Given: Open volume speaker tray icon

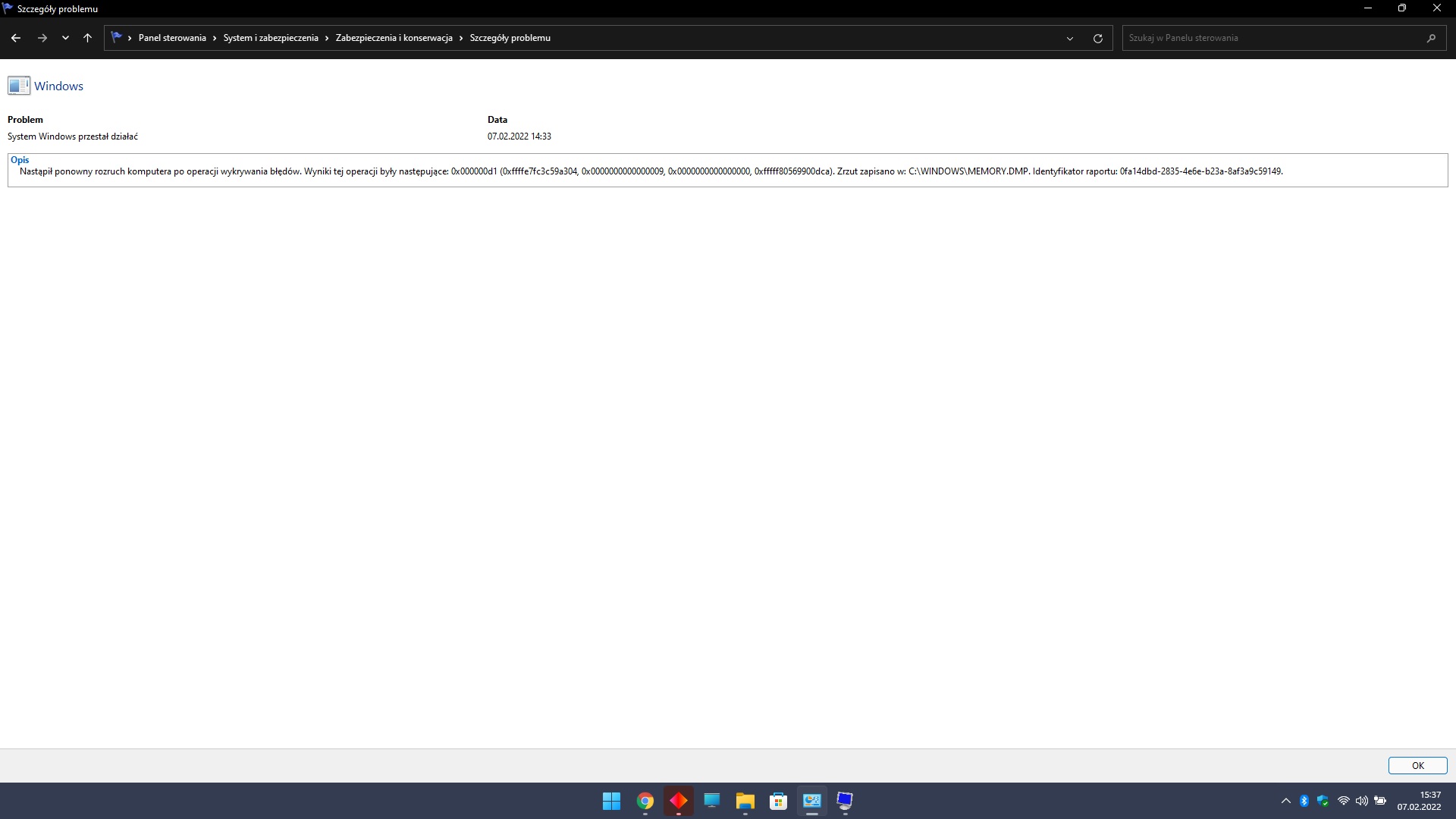Looking at the screenshot, I should coord(1362,801).
